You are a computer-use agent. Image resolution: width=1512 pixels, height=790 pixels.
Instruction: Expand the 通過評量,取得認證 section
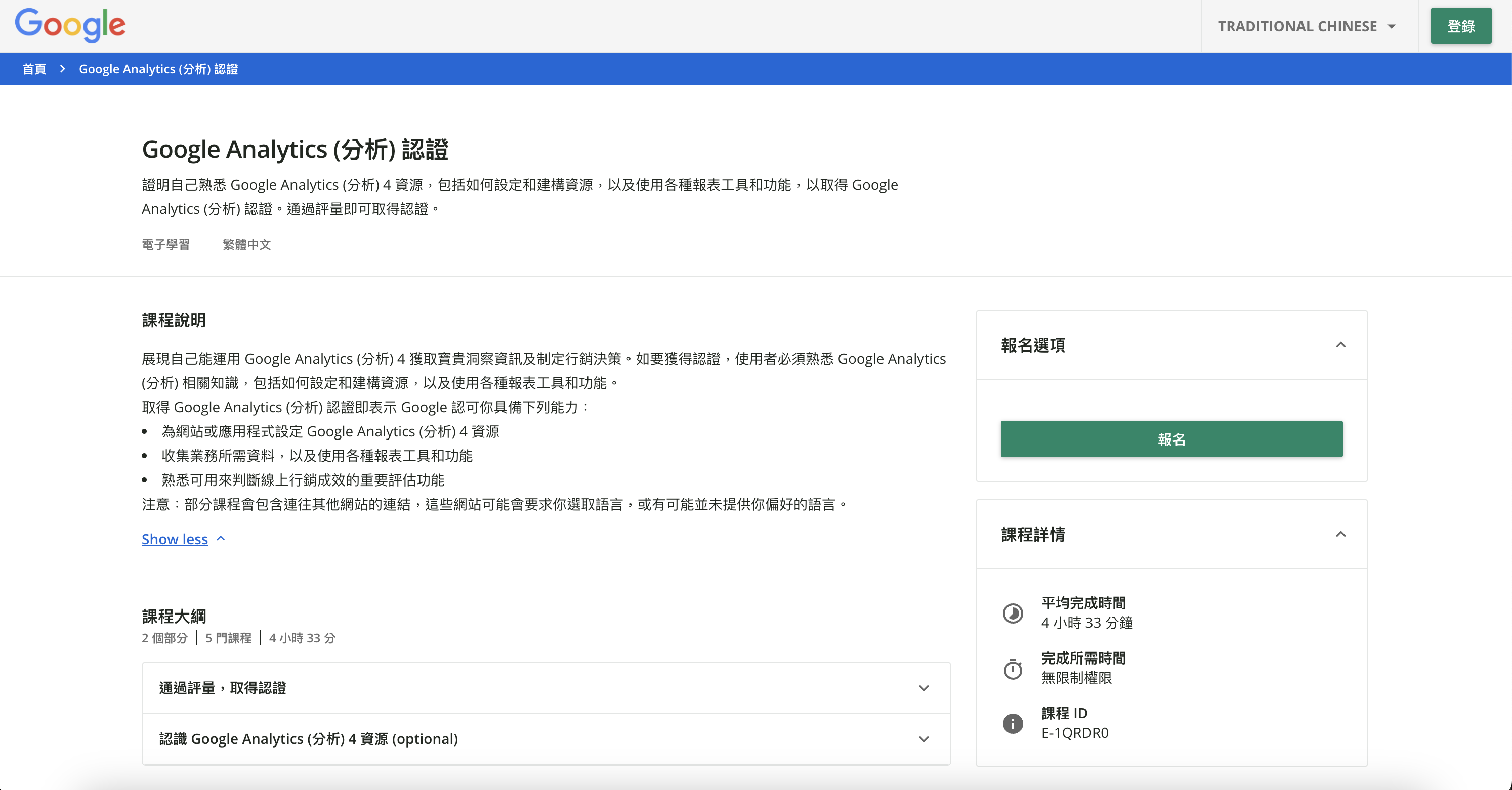(x=923, y=688)
